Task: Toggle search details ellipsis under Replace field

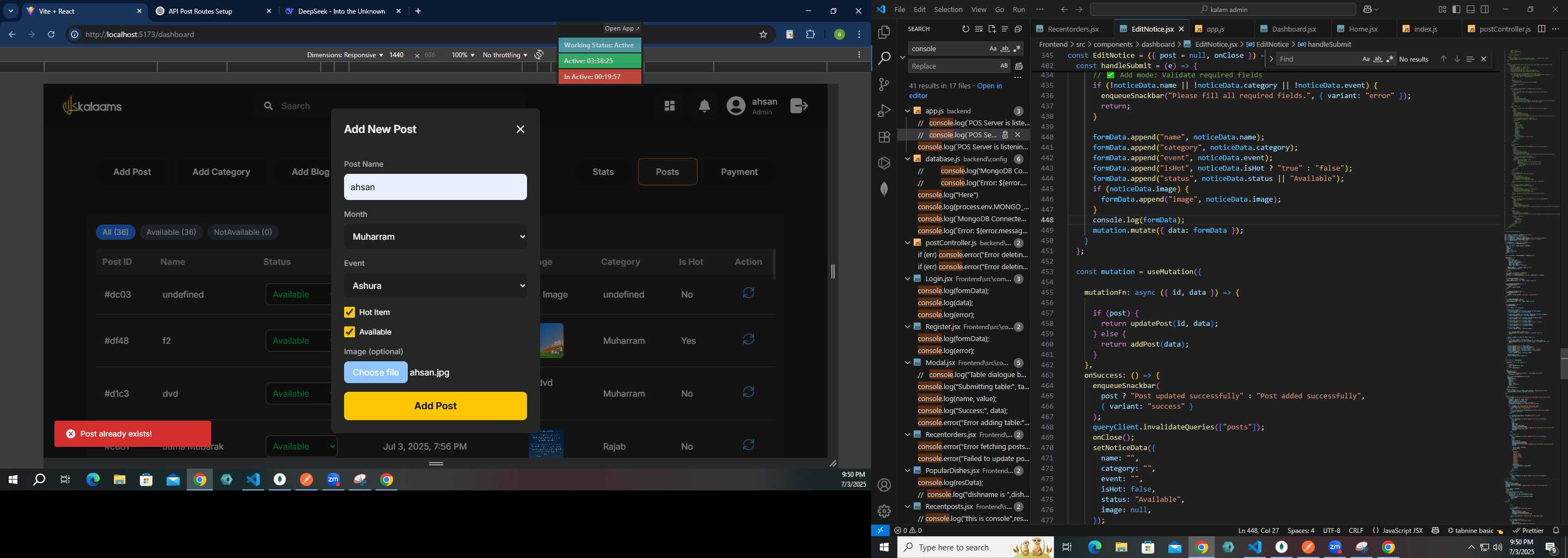Action: click(x=1018, y=78)
